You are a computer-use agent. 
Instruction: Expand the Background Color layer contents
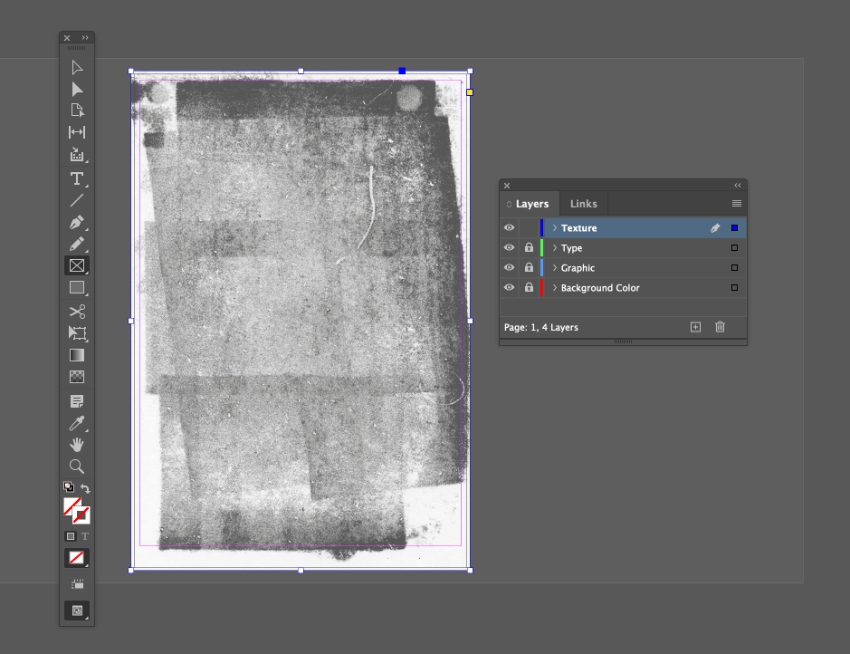[x=555, y=287]
